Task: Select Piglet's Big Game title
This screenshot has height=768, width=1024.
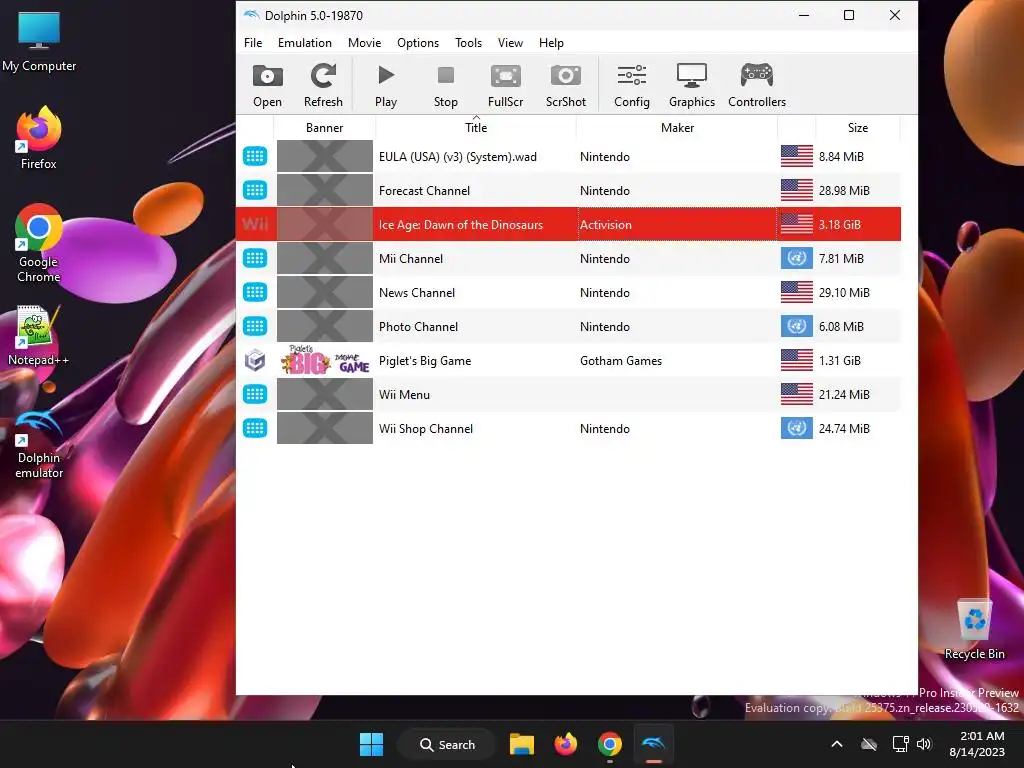Action: tap(424, 360)
